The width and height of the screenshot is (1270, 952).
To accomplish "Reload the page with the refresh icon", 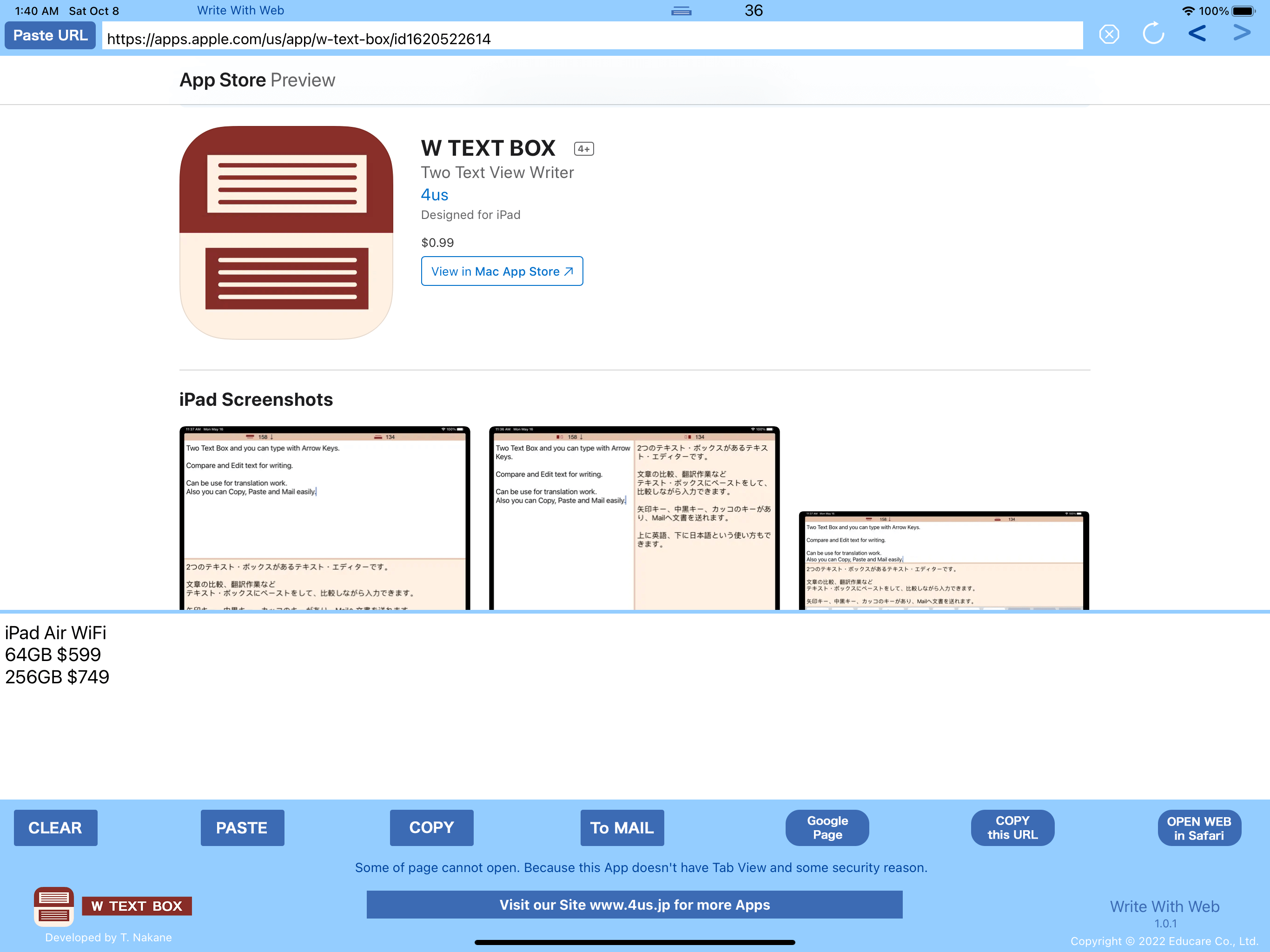I will 1153,34.
